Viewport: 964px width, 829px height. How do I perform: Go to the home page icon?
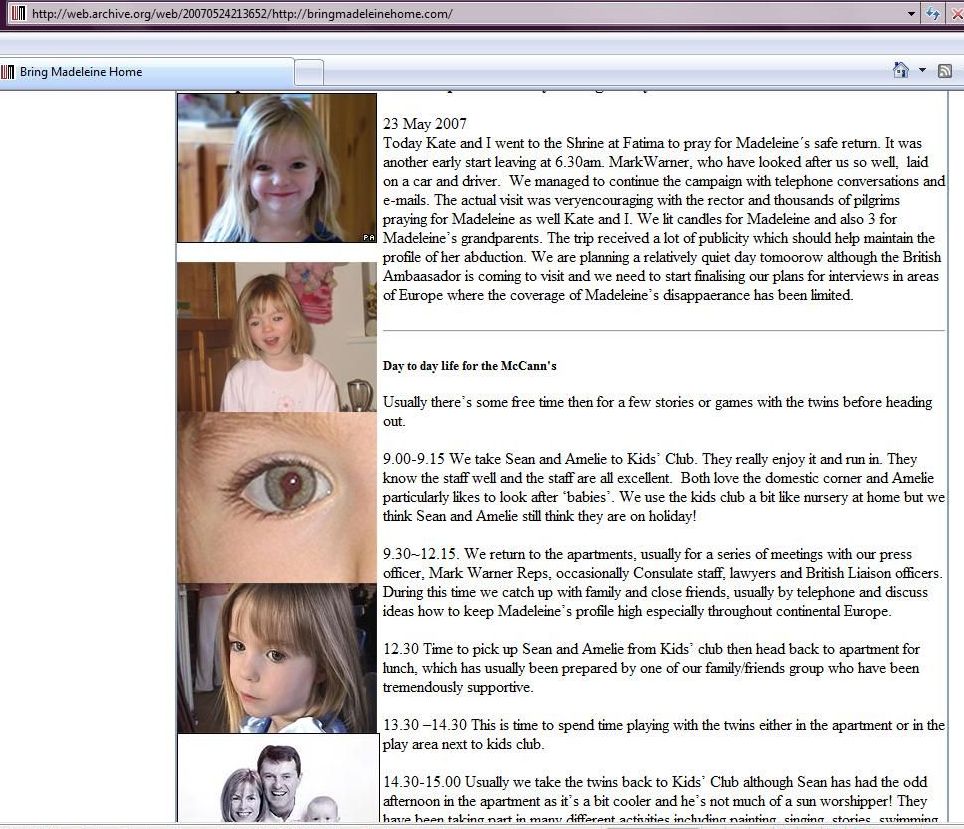tap(900, 70)
